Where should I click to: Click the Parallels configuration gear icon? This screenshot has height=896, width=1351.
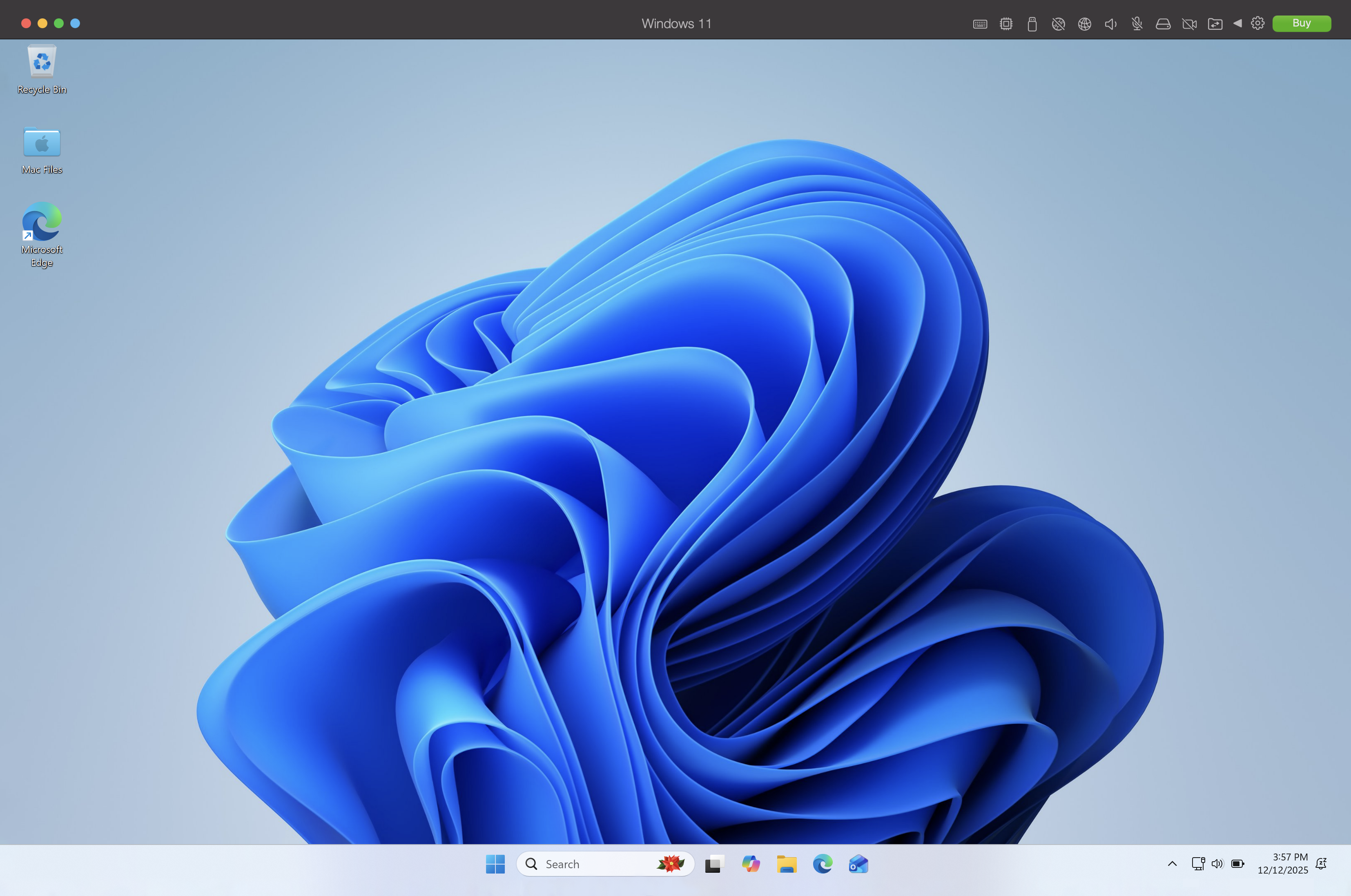click(1257, 23)
